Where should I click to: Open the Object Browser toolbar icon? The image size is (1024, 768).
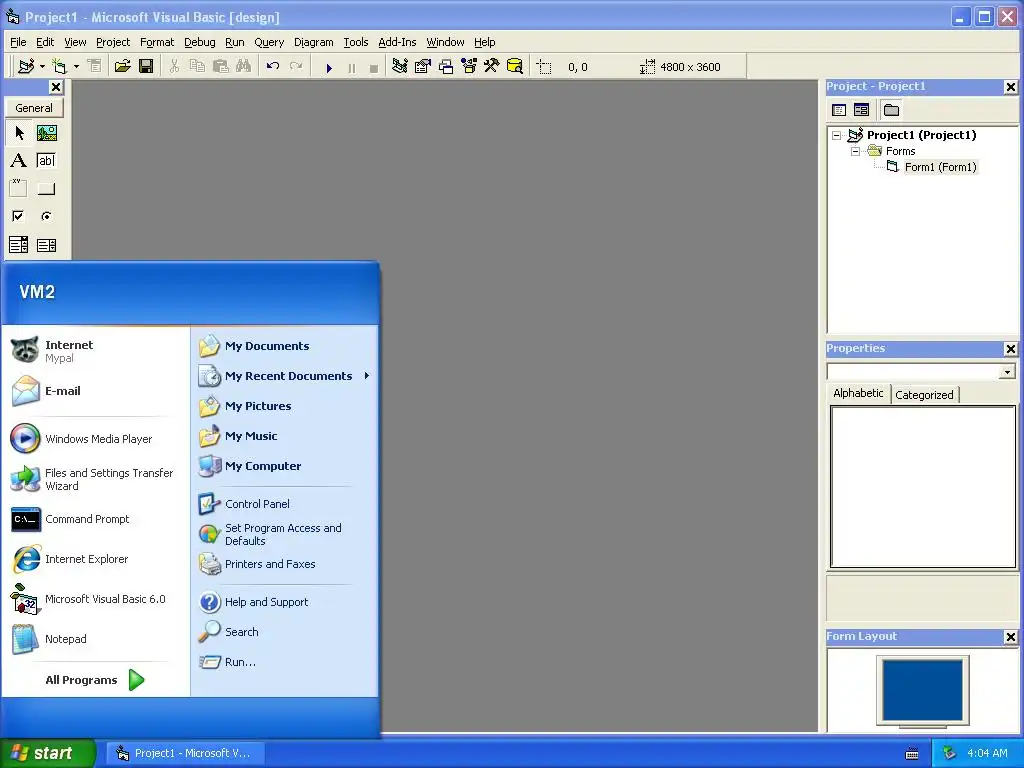(x=469, y=66)
